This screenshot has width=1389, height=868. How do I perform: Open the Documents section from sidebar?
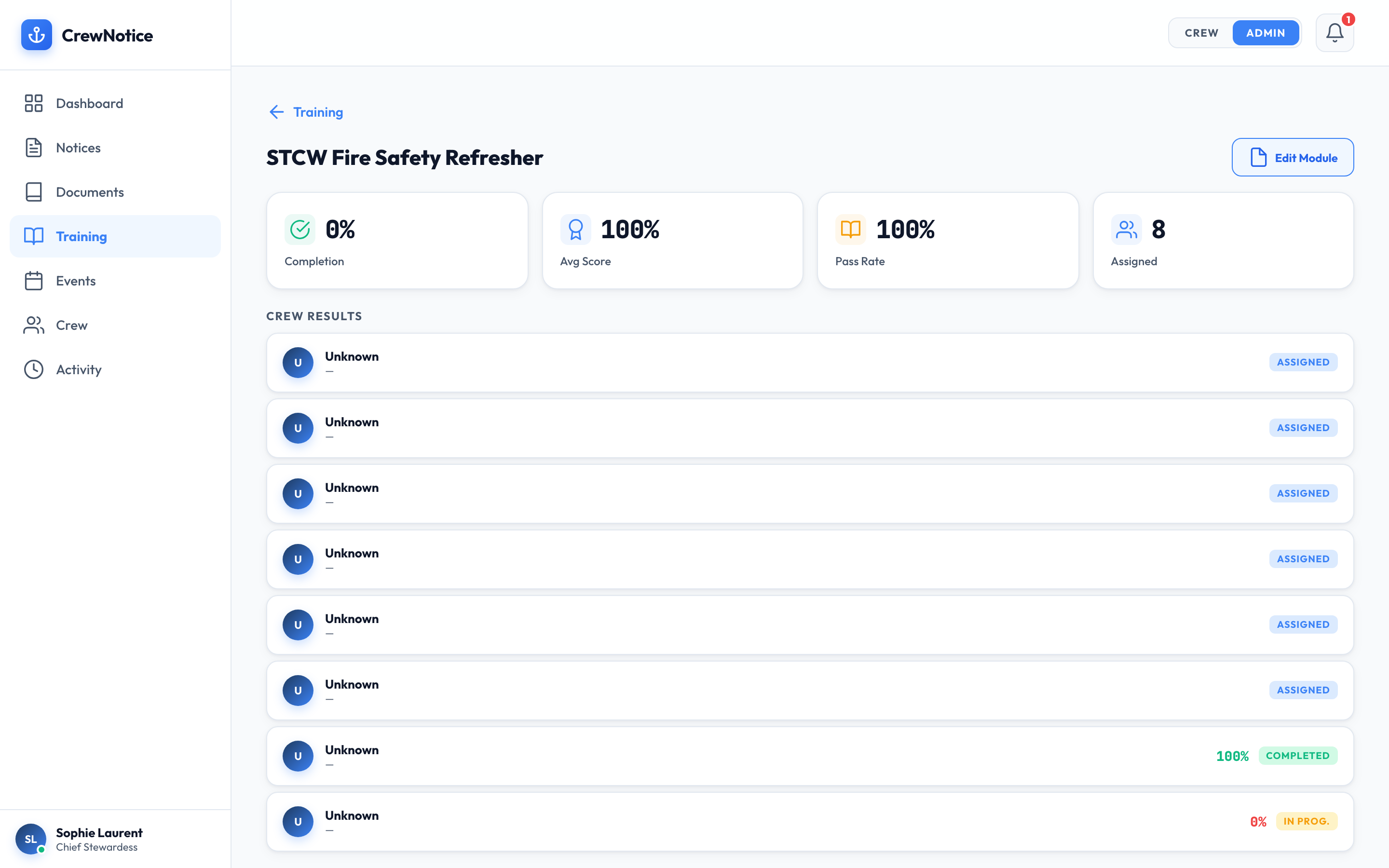point(33,192)
